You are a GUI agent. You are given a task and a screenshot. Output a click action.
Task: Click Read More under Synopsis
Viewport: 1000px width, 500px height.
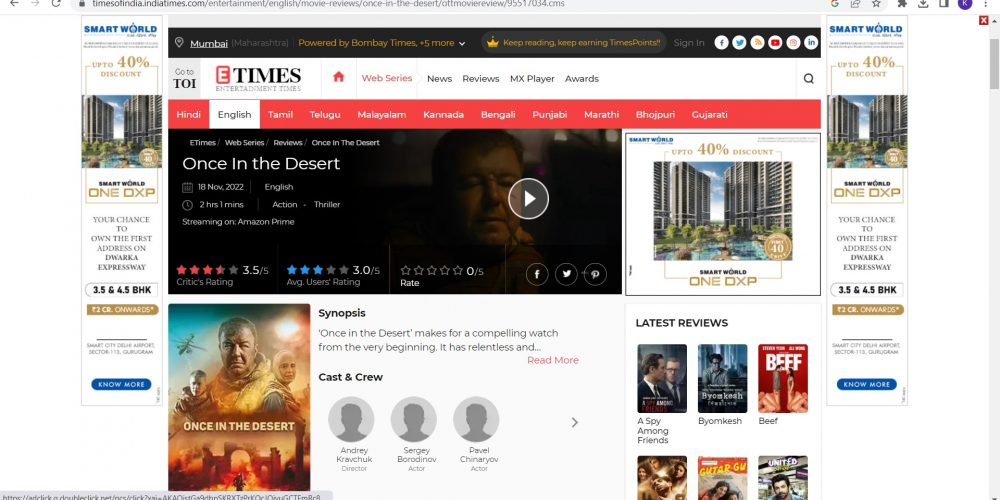point(553,360)
